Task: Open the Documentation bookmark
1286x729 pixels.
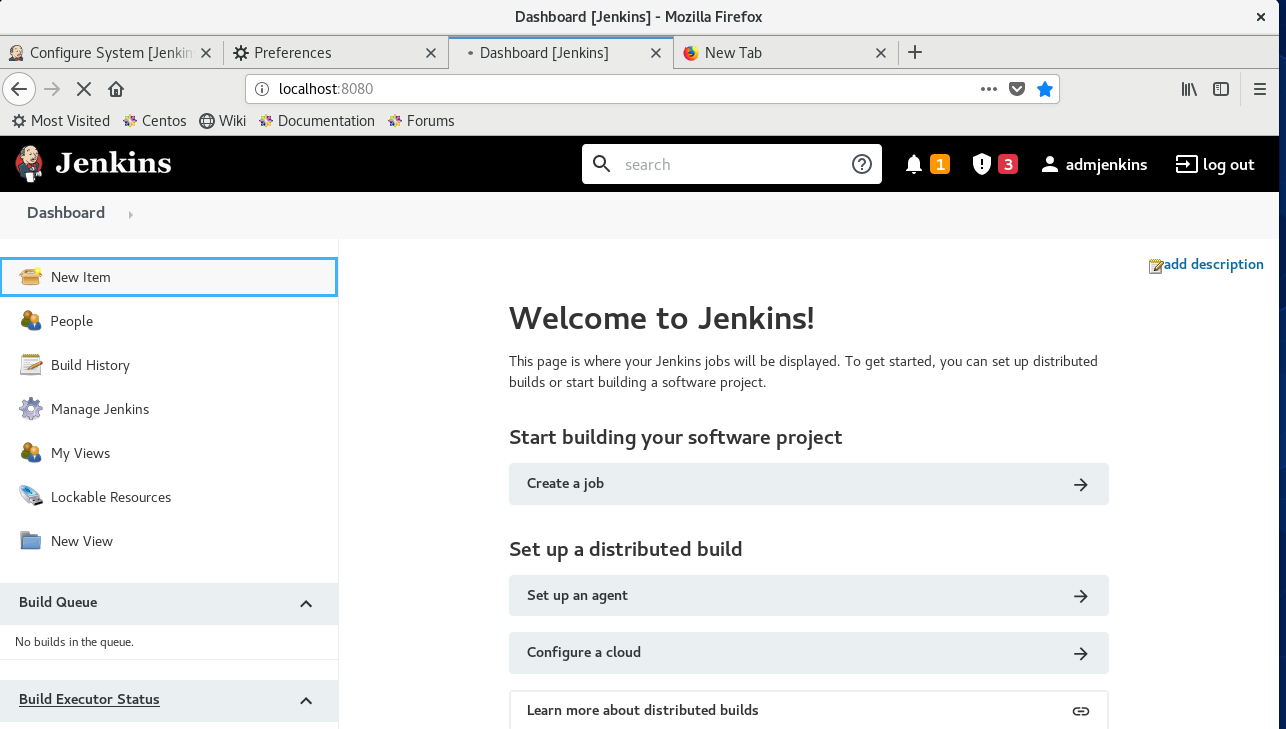Action: (x=316, y=121)
